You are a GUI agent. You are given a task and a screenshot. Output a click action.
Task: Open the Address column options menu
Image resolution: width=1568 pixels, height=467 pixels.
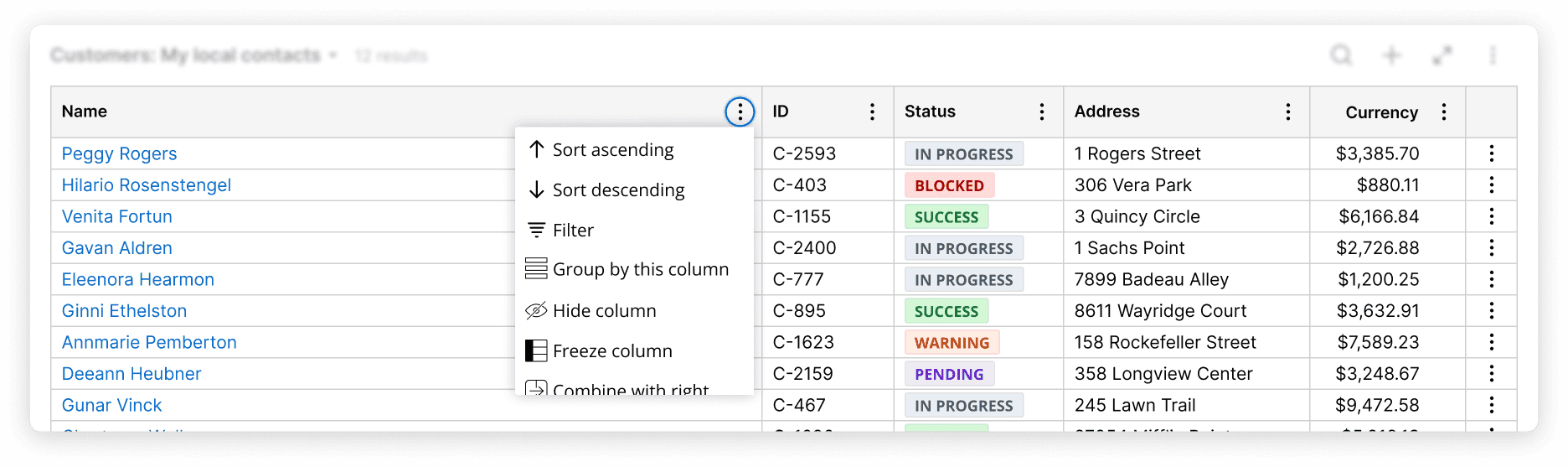point(1287,112)
